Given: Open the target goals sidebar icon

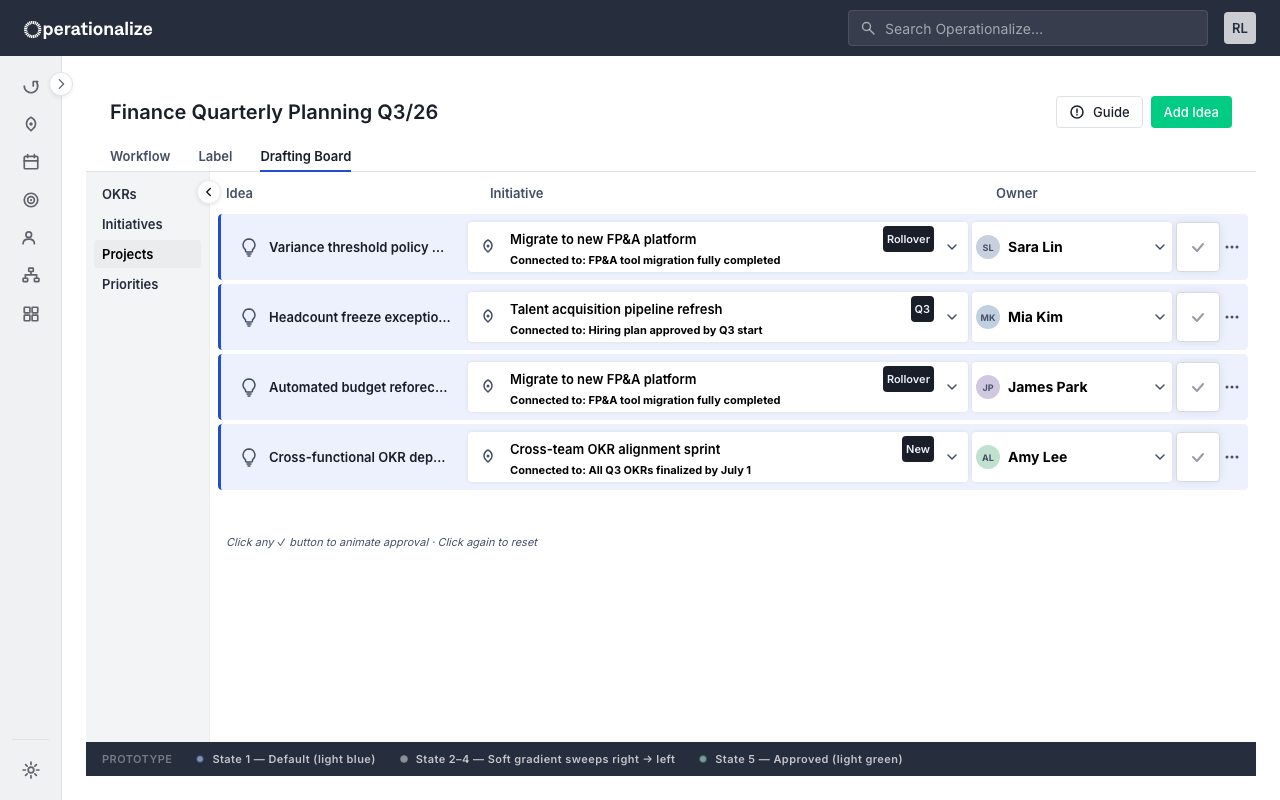Looking at the screenshot, I should [31, 200].
